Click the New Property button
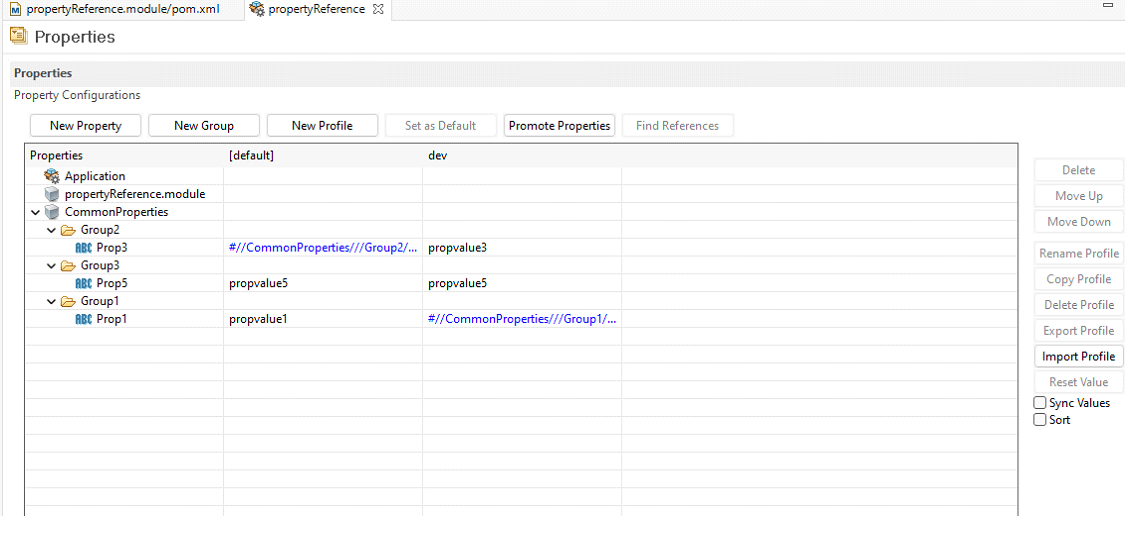Image resolution: width=1135 pixels, height=536 pixels. tap(86, 126)
